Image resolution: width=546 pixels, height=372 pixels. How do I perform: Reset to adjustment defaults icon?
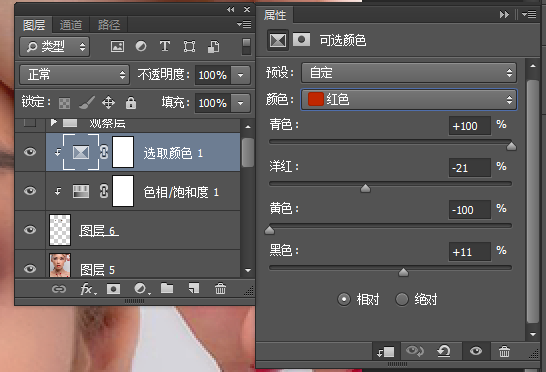pos(444,351)
